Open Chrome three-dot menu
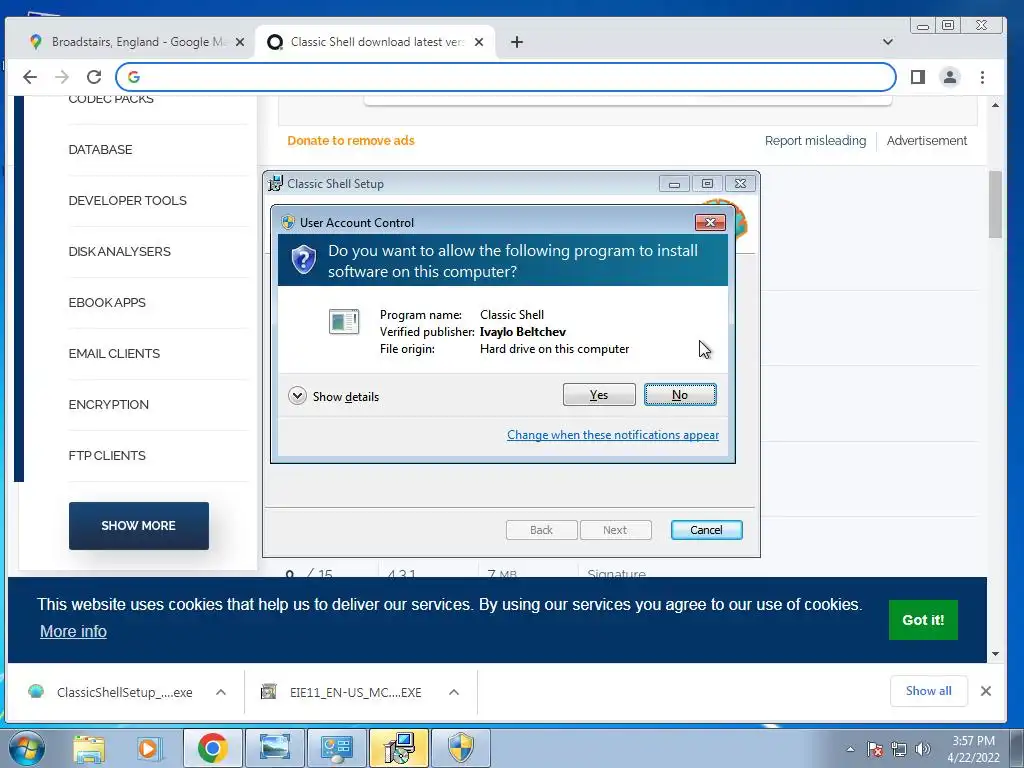Viewport: 1024px width, 768px height. click(982, 77)
